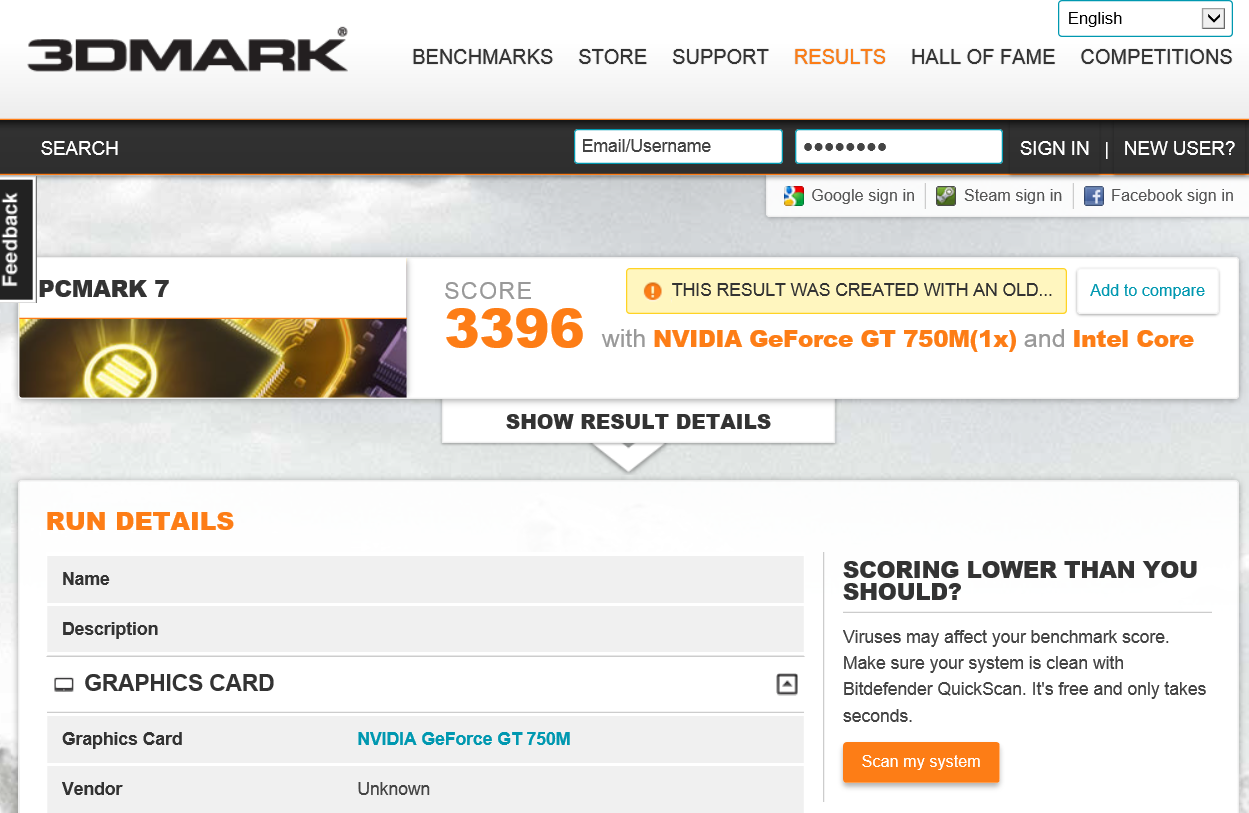The image size is (1249, 813).
Task: Click the Facebook sign in icon
Action: [1094, 196]
